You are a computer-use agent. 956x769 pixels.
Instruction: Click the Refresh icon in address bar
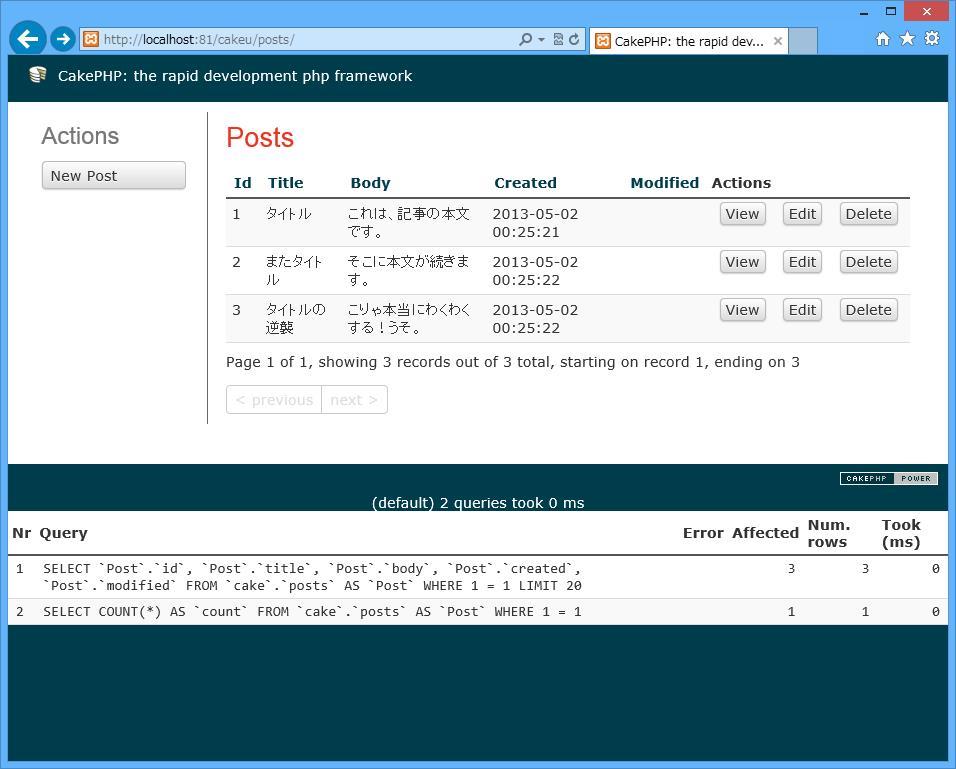574,40
